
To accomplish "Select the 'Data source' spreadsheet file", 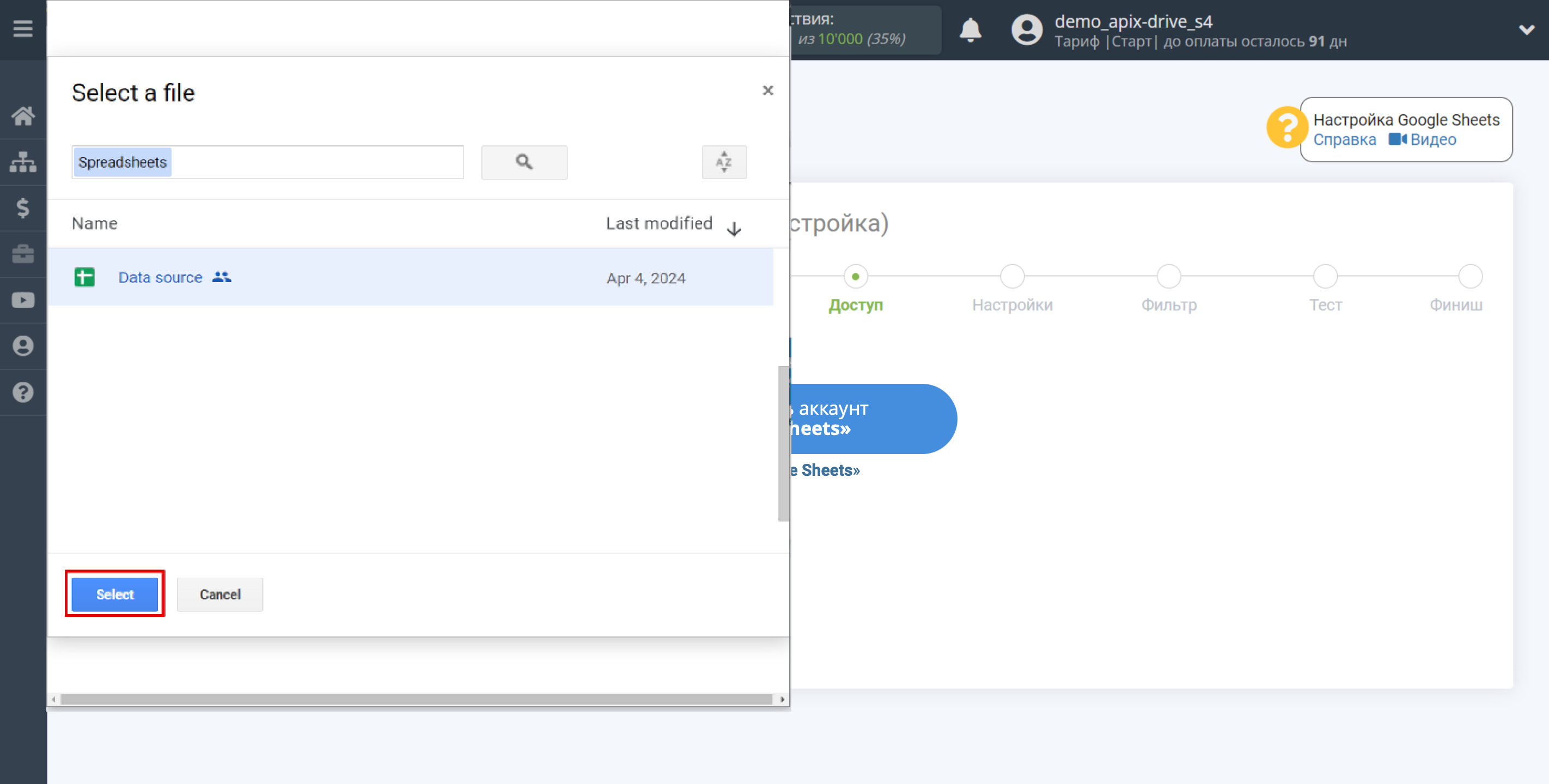I will coord(159,277).
